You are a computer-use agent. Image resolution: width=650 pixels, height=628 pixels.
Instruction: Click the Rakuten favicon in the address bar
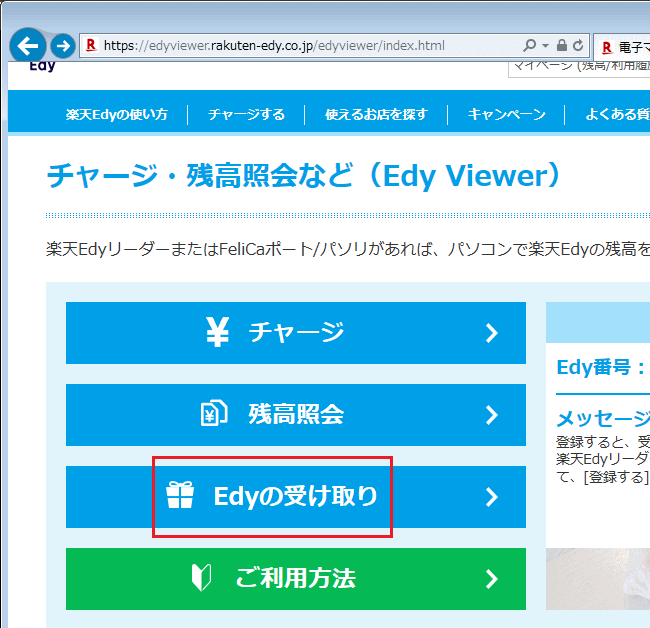coord(91,45)
